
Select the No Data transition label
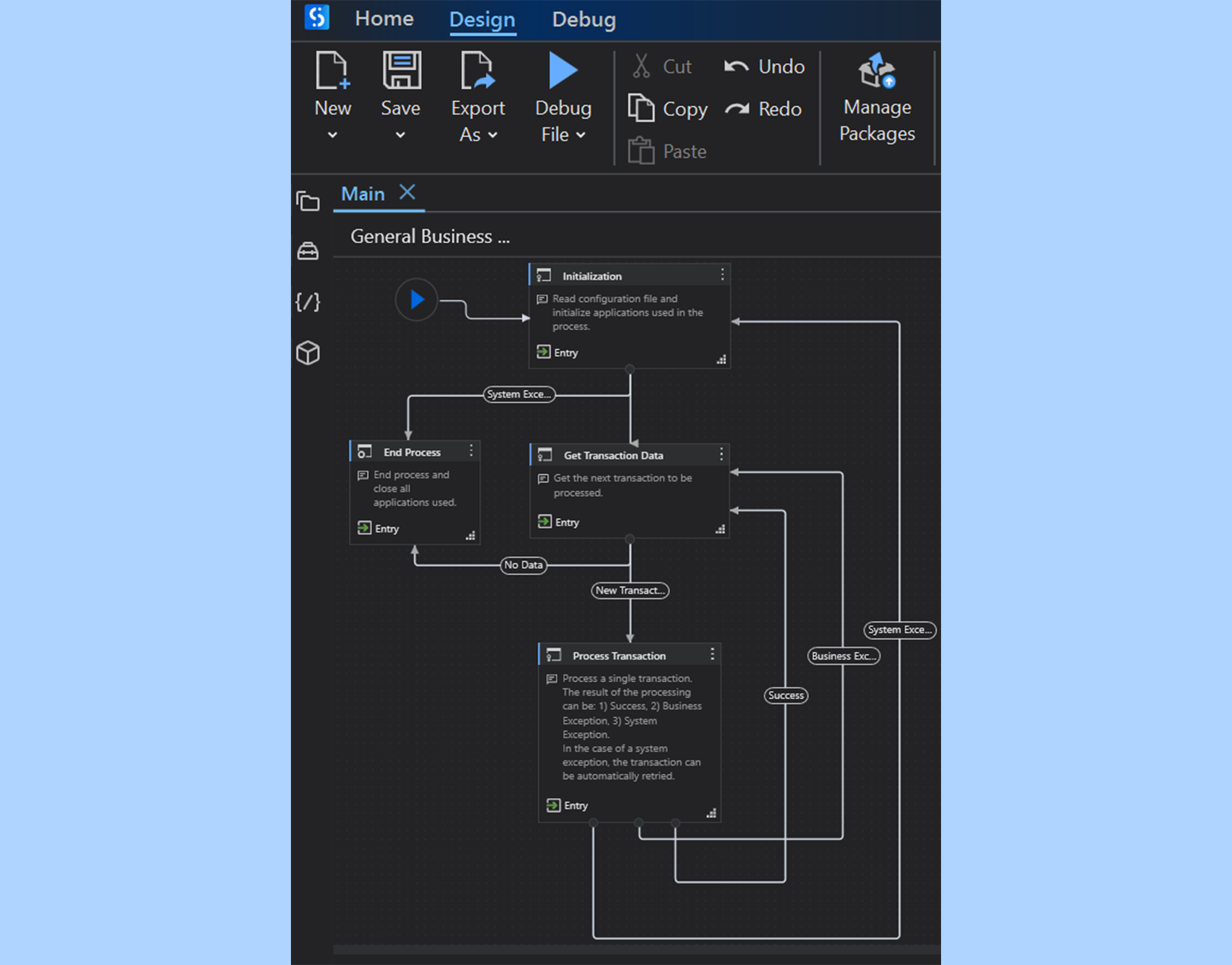coord(523,565)
